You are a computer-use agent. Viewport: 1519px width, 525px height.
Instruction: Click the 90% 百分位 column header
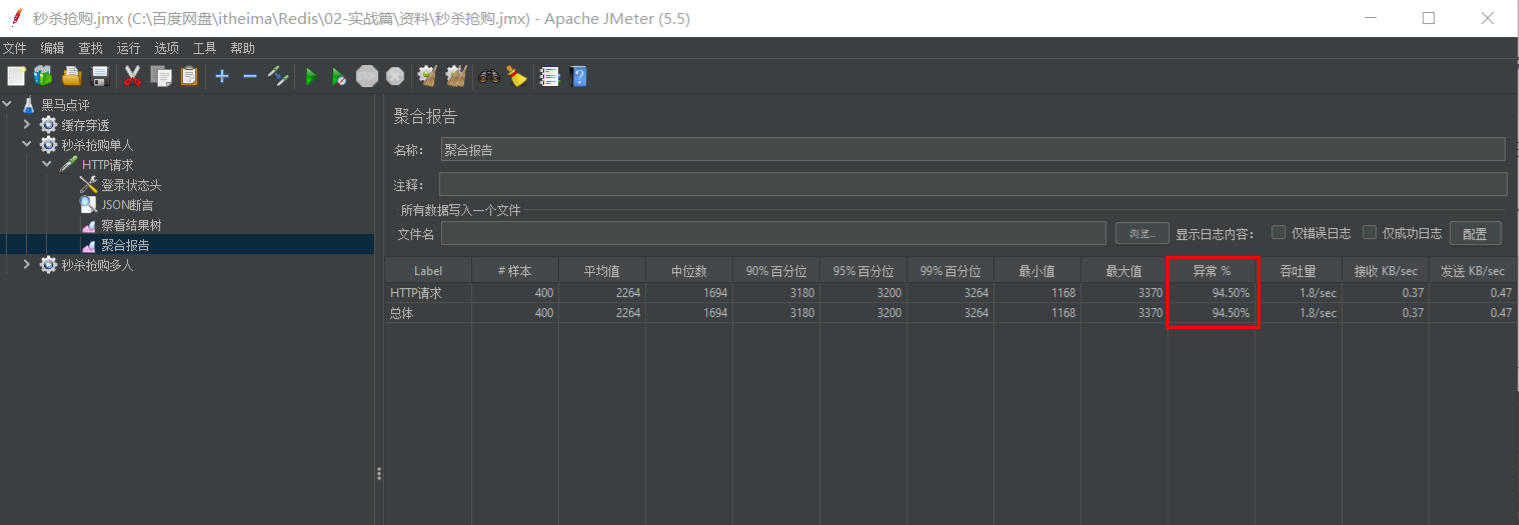tap(776, 271)
